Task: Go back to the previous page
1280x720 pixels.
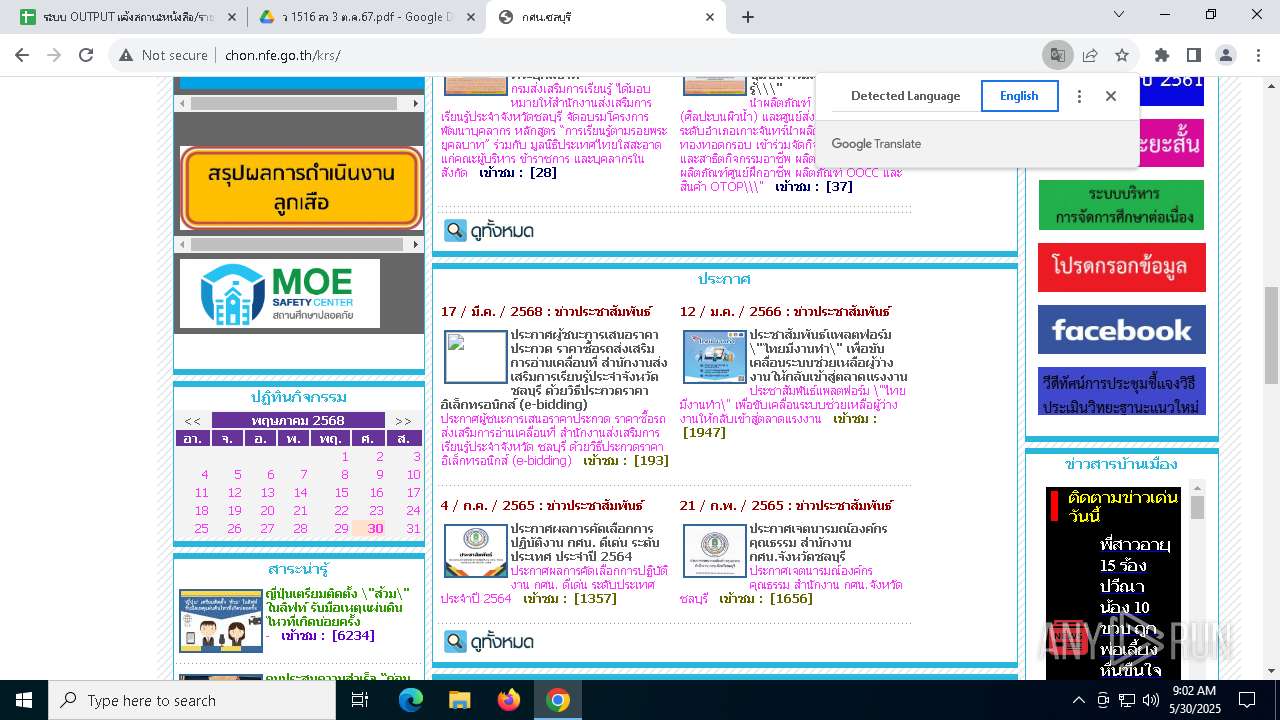Action: point(23,55)
